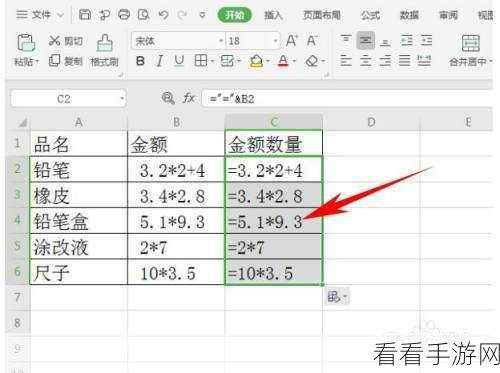
Task: Toggle Underline formatting
Action: point(179,61)
